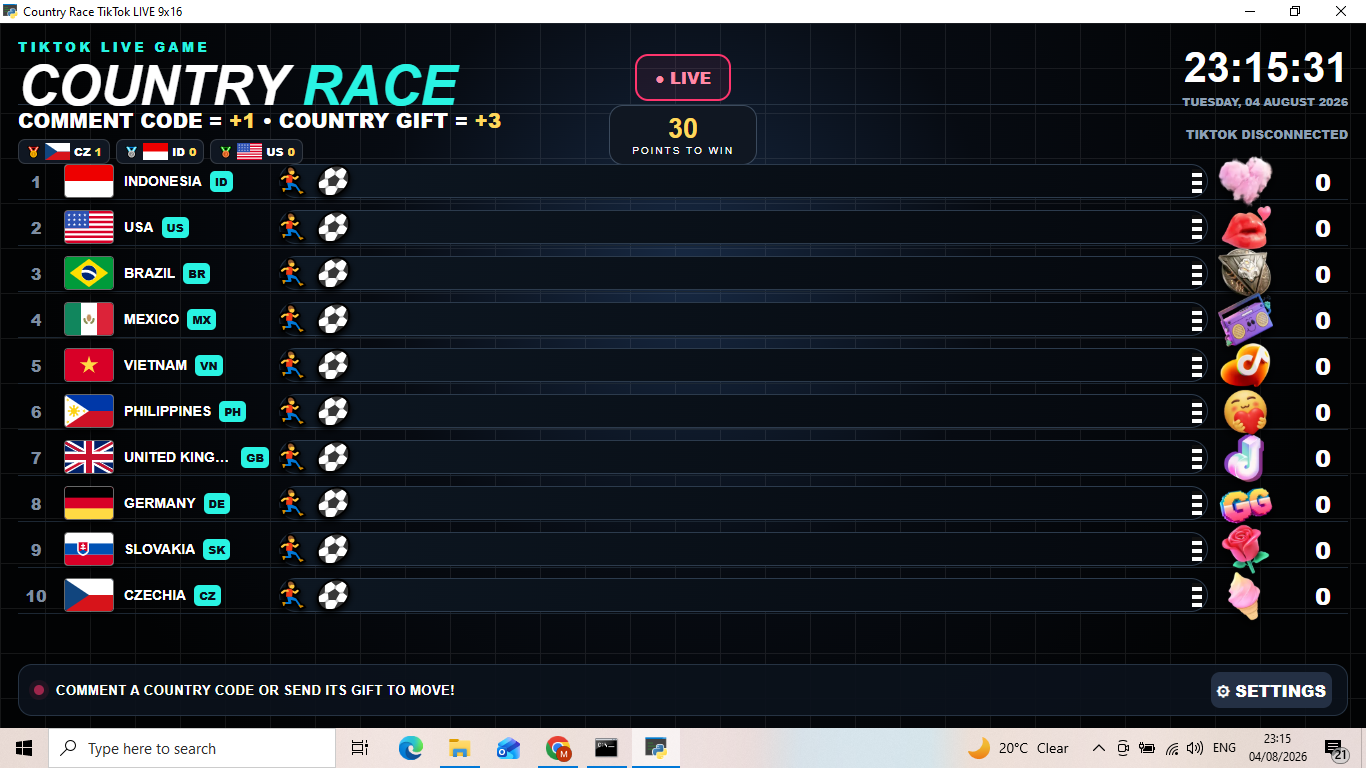Open File Explorer from the taskbar

click(459, 748)
